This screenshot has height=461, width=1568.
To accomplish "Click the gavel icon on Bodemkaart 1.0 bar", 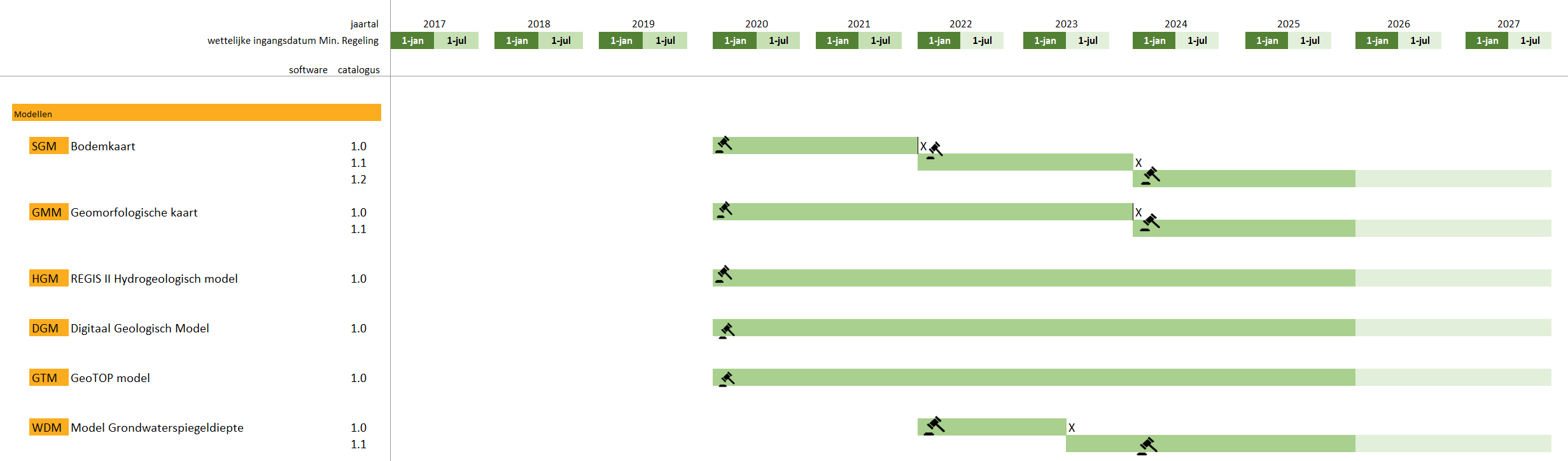I will pyautogui.click(x=724, y=145).
